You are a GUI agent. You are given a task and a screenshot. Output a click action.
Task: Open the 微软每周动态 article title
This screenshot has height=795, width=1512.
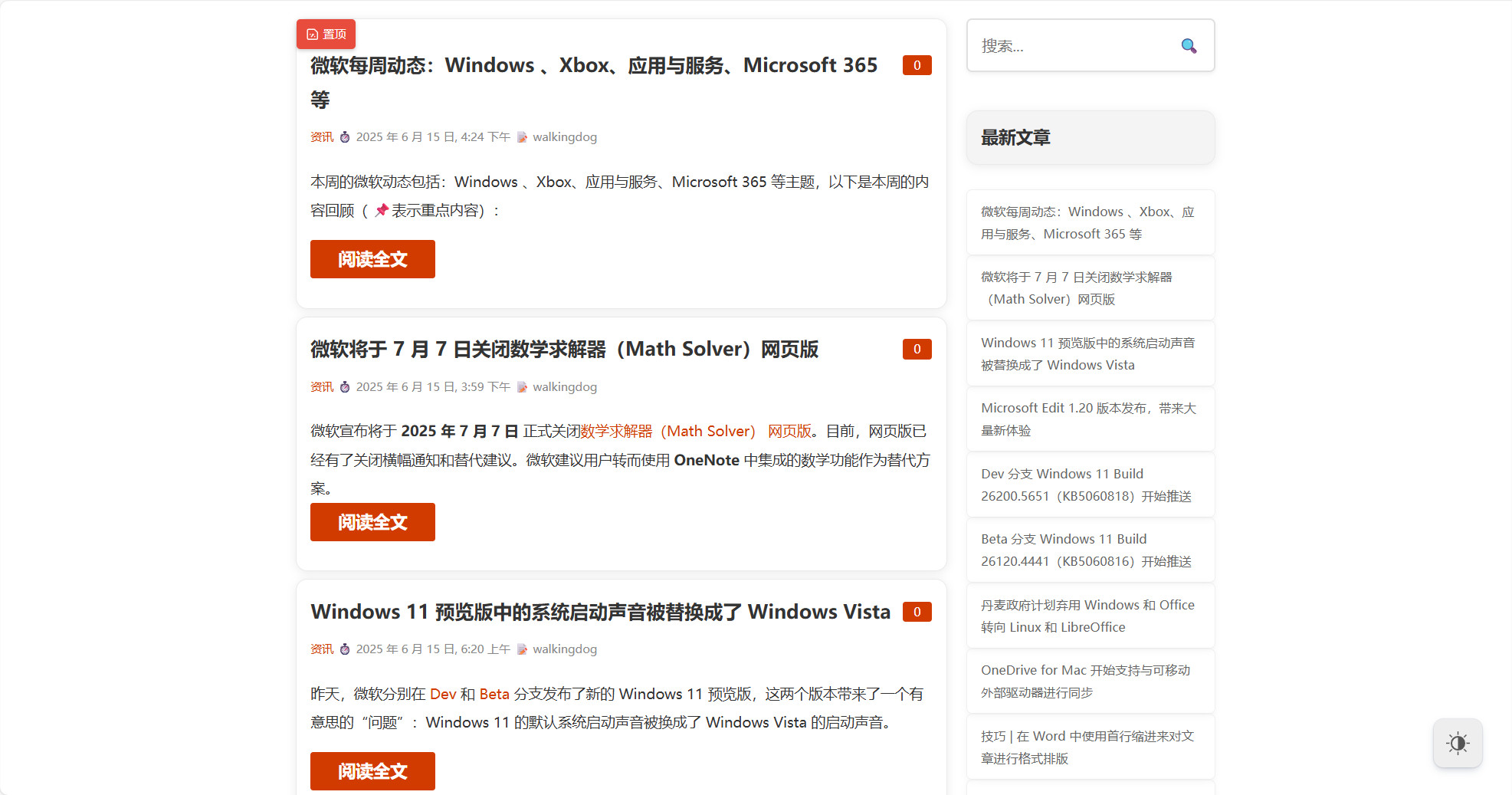tap(594, 82)
